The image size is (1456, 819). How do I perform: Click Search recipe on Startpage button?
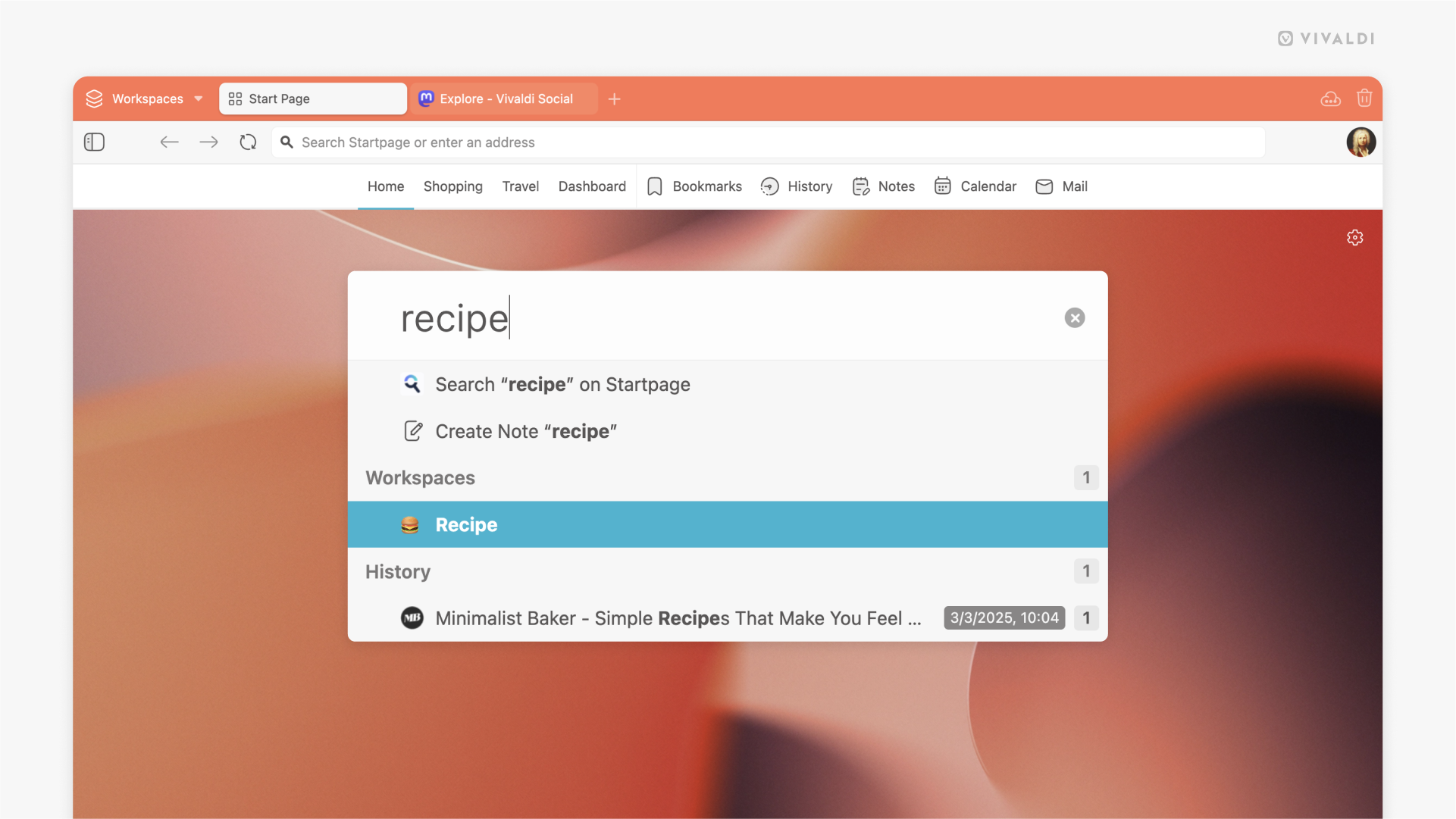click(563, 384)
